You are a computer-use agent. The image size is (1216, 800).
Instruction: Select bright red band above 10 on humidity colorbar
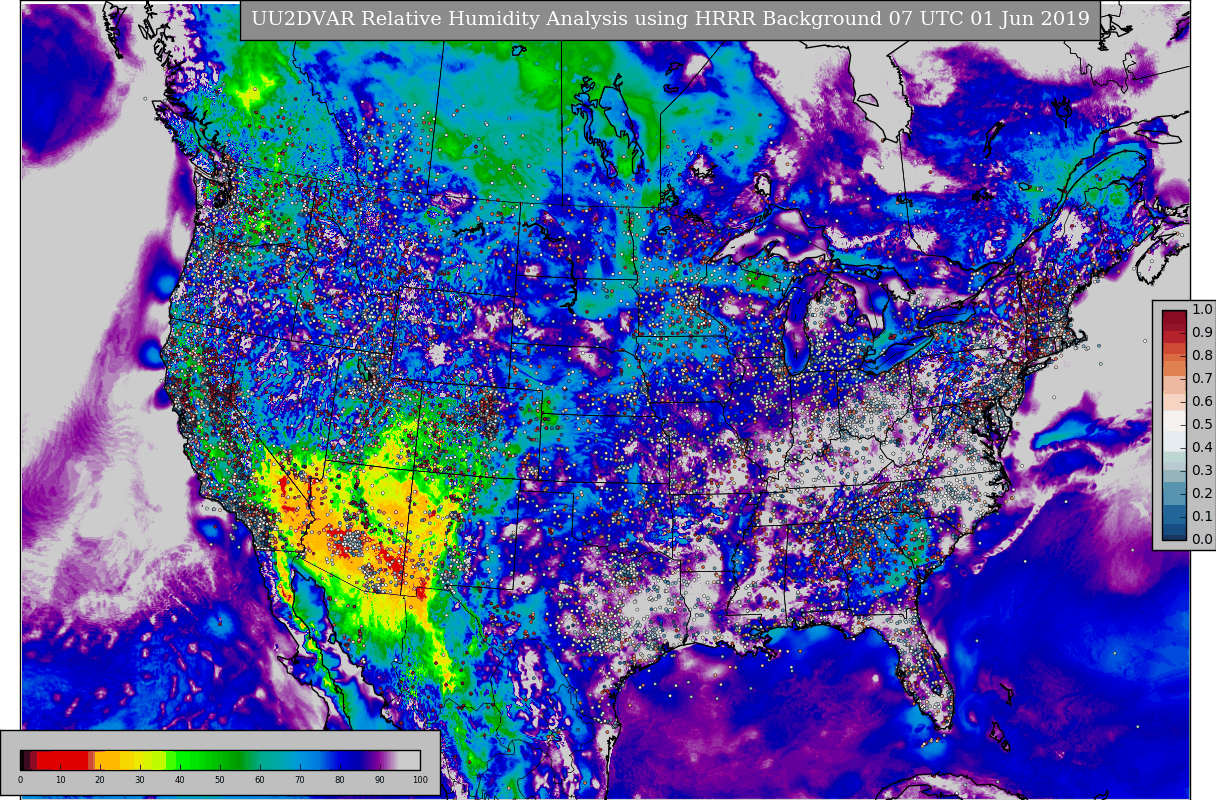[x=62, y=760]
